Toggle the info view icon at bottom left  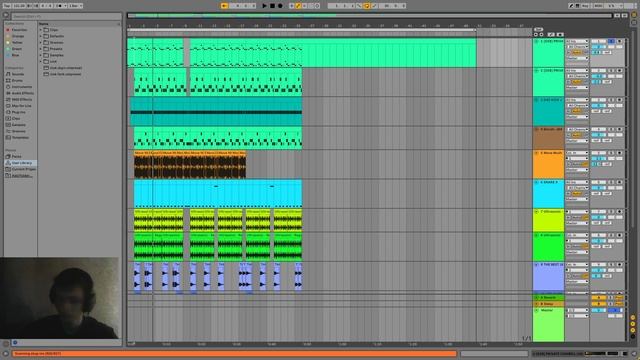(5, 353)
